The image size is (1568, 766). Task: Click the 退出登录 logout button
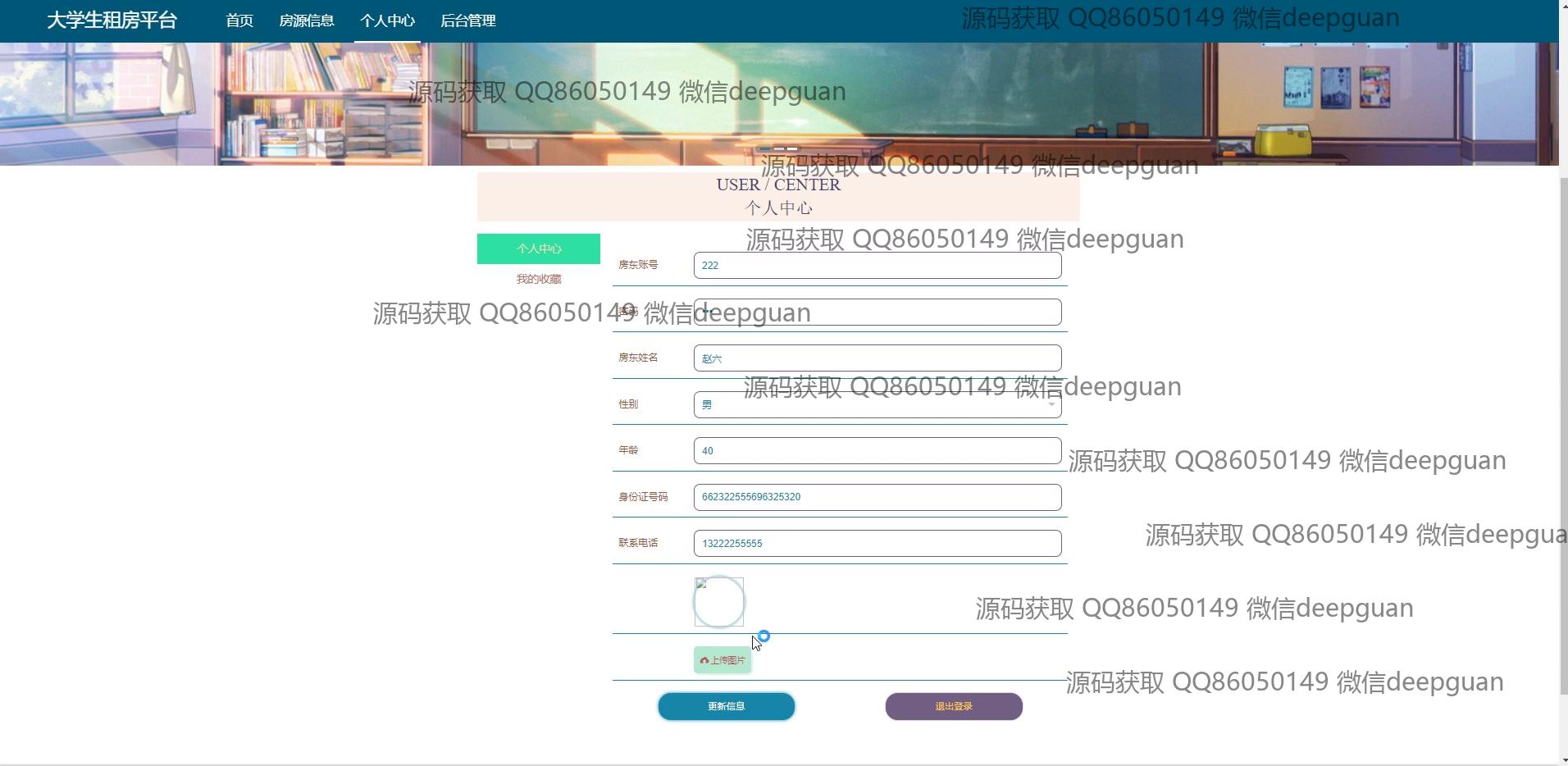click(954, 706)
